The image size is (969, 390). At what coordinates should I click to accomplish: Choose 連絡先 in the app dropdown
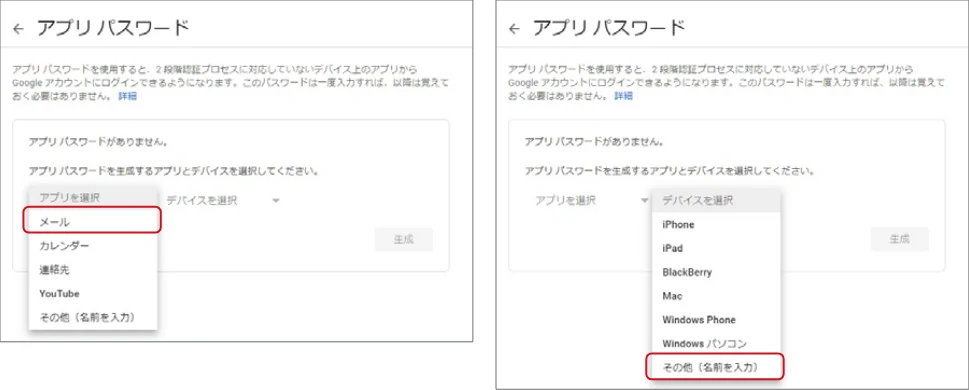coord(93,269)
